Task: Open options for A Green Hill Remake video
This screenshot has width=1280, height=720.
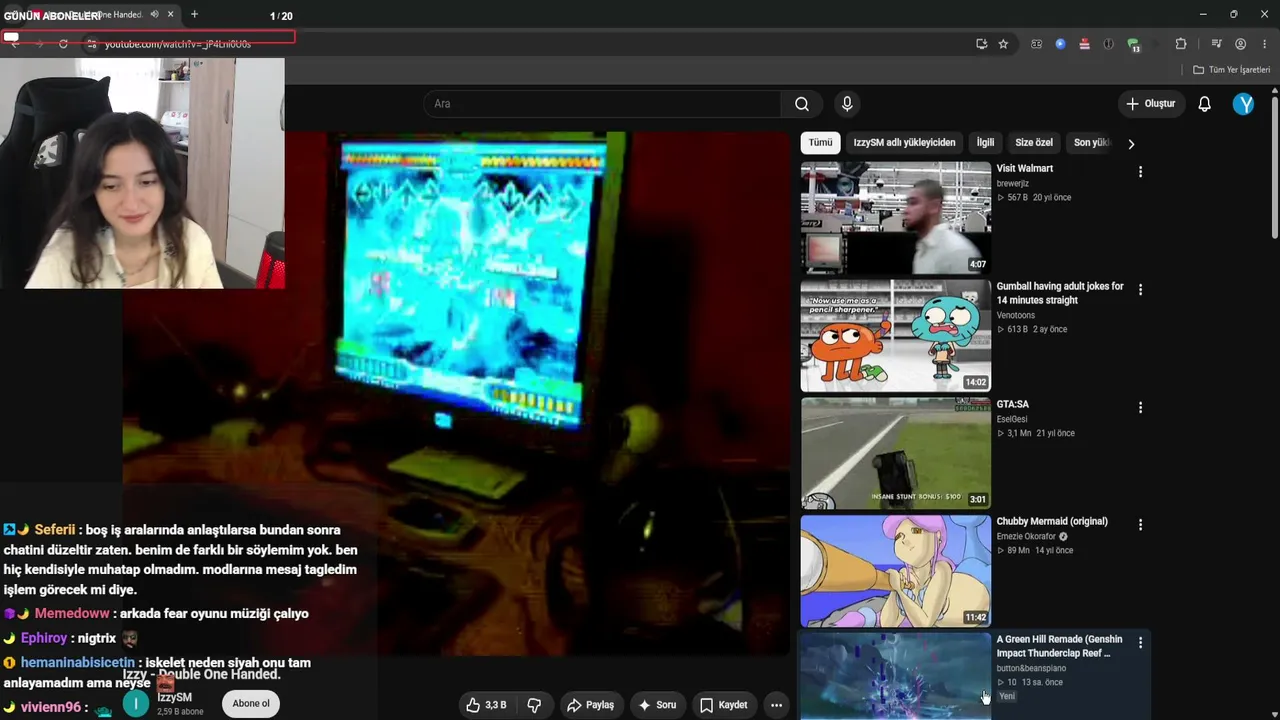Action: [x=1140, y=643]
